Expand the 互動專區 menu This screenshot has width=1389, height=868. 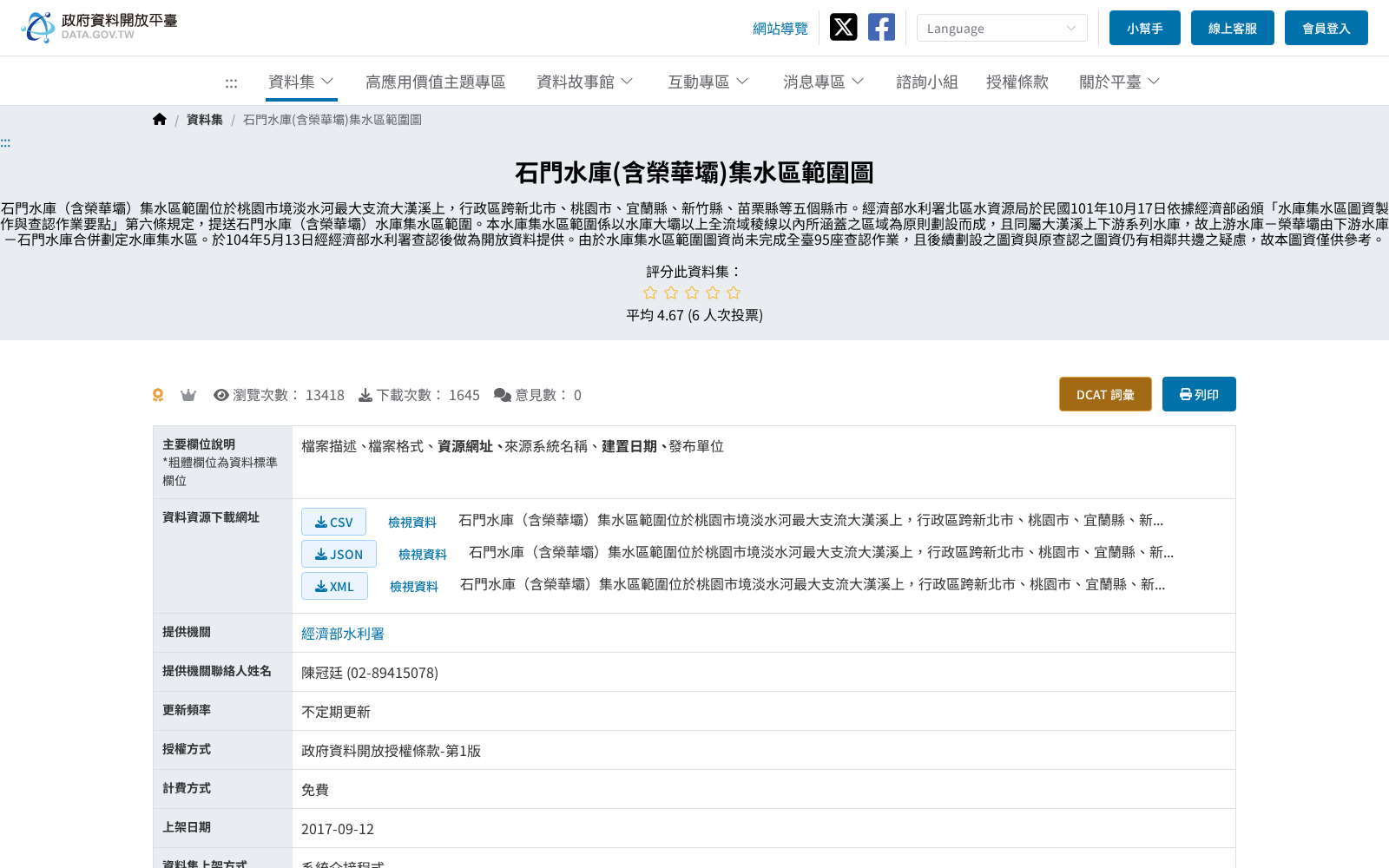(x=708, y=82)
